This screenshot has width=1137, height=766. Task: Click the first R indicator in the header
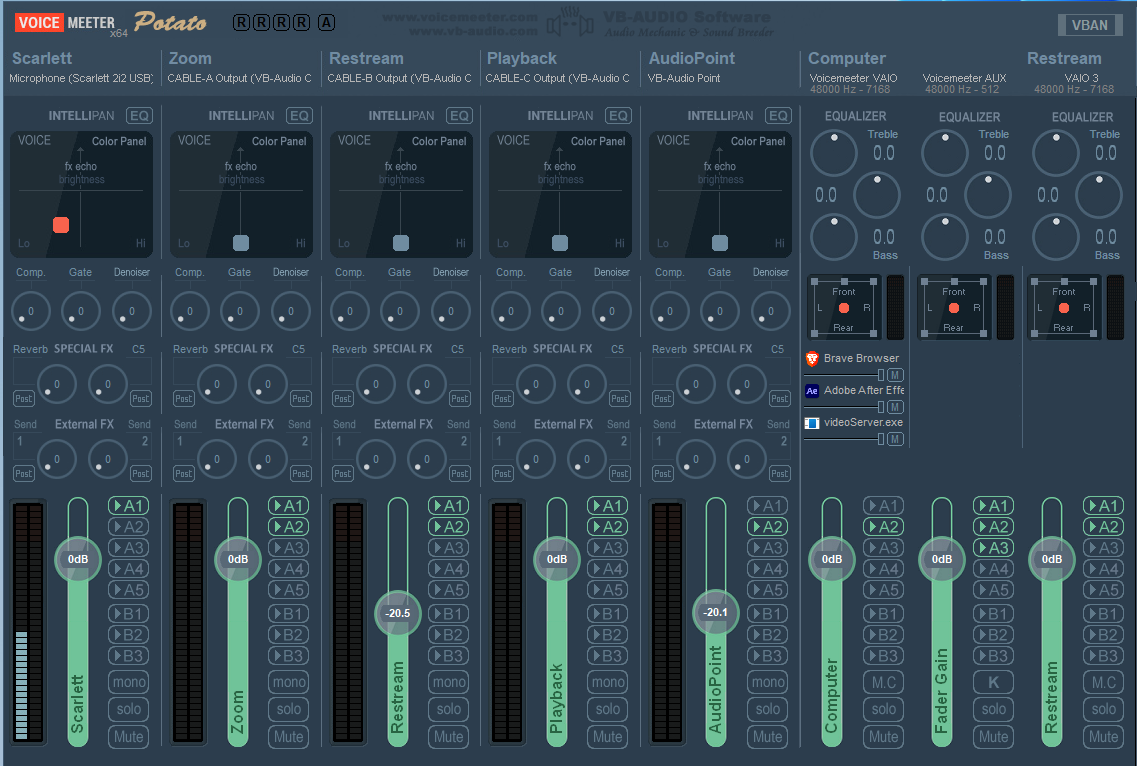(241, 22)
